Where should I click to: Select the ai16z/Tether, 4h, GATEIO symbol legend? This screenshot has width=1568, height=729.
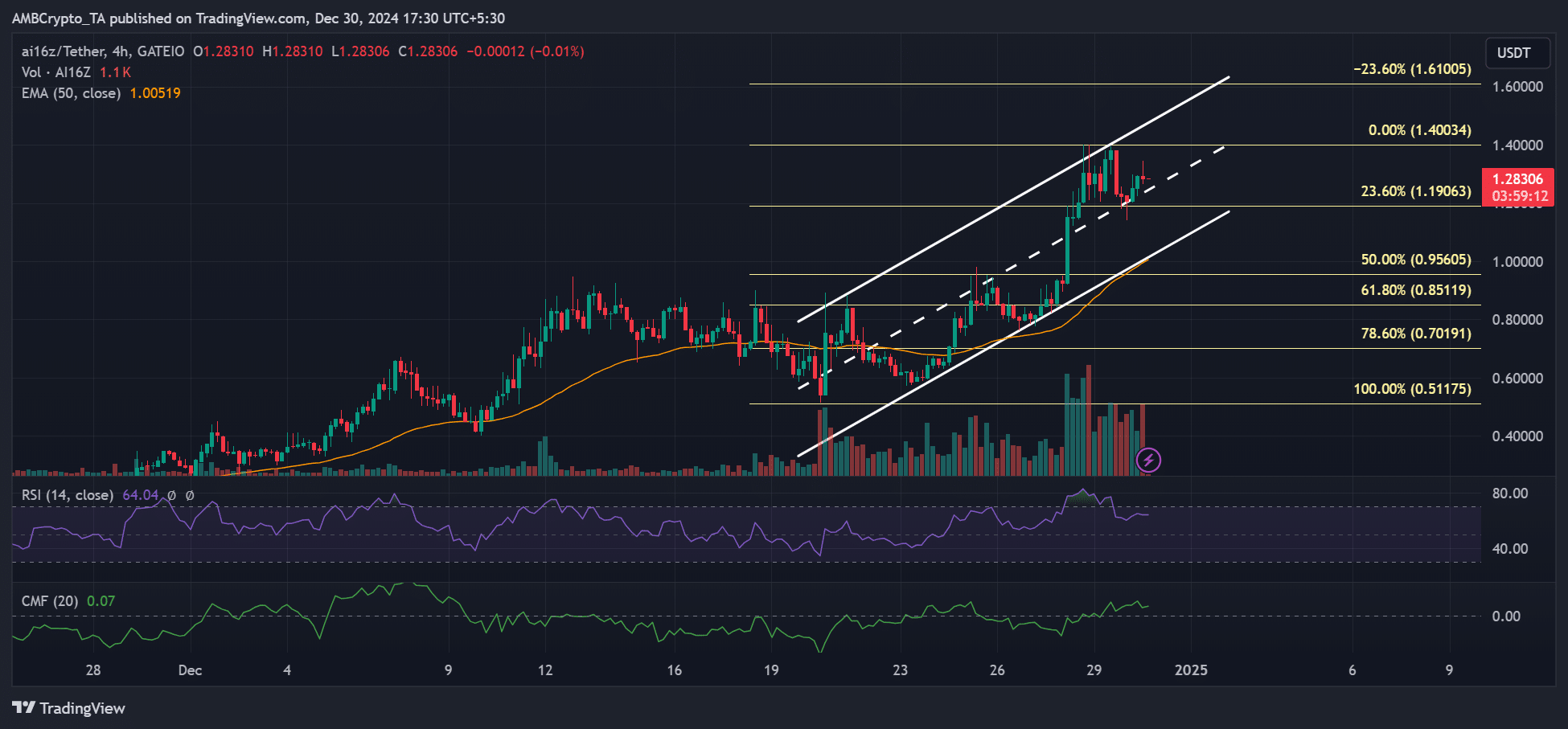pyautogui.click(x=103, y=51)
